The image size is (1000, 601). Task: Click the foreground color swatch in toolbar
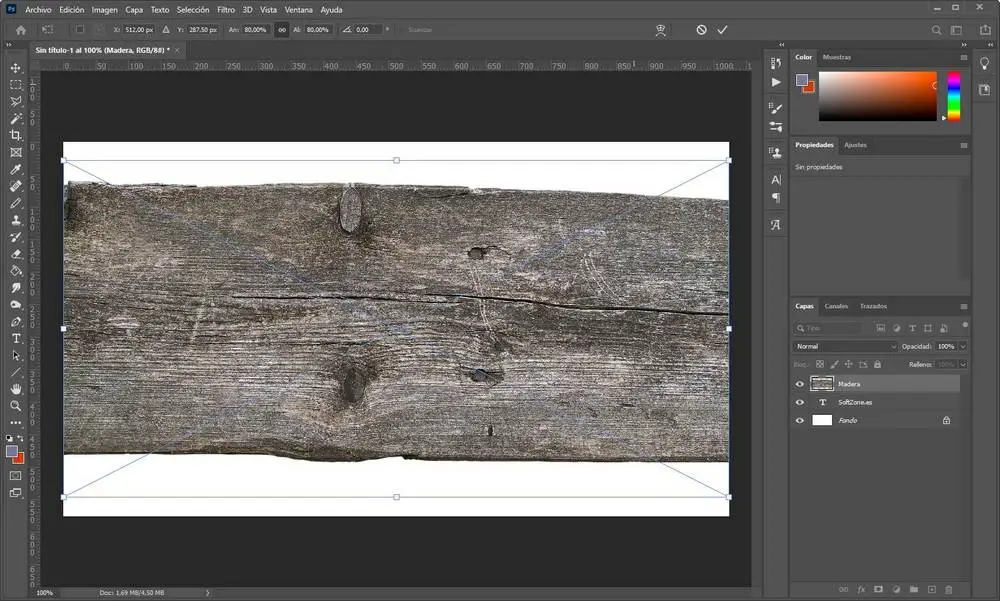(x=12, y=451)
